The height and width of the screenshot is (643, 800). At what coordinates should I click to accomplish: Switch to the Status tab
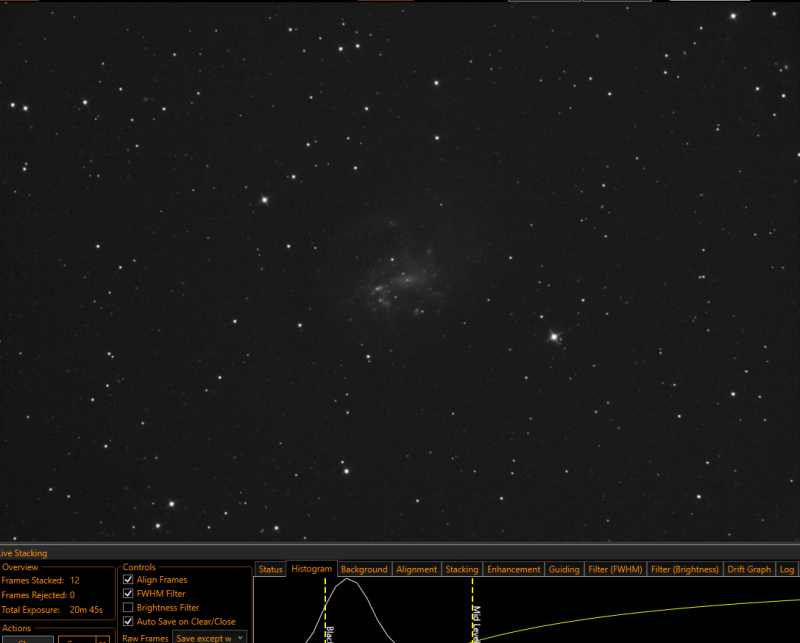tap(270, 569)
